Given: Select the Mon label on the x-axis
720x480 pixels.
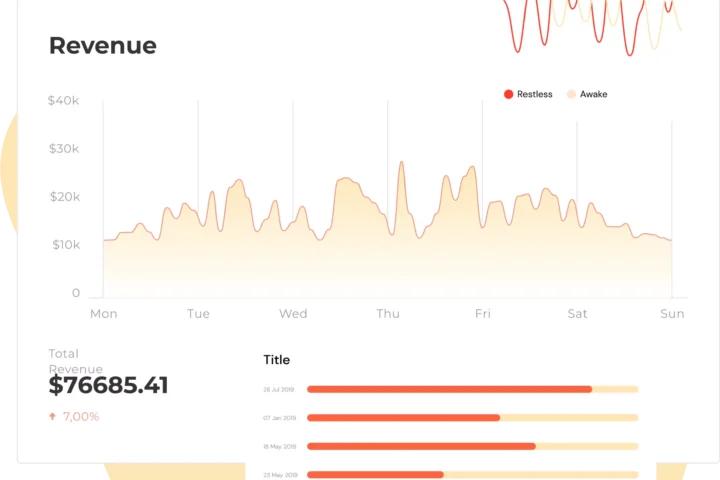Looking at the screenshot, I should click(x=103, y=314).
